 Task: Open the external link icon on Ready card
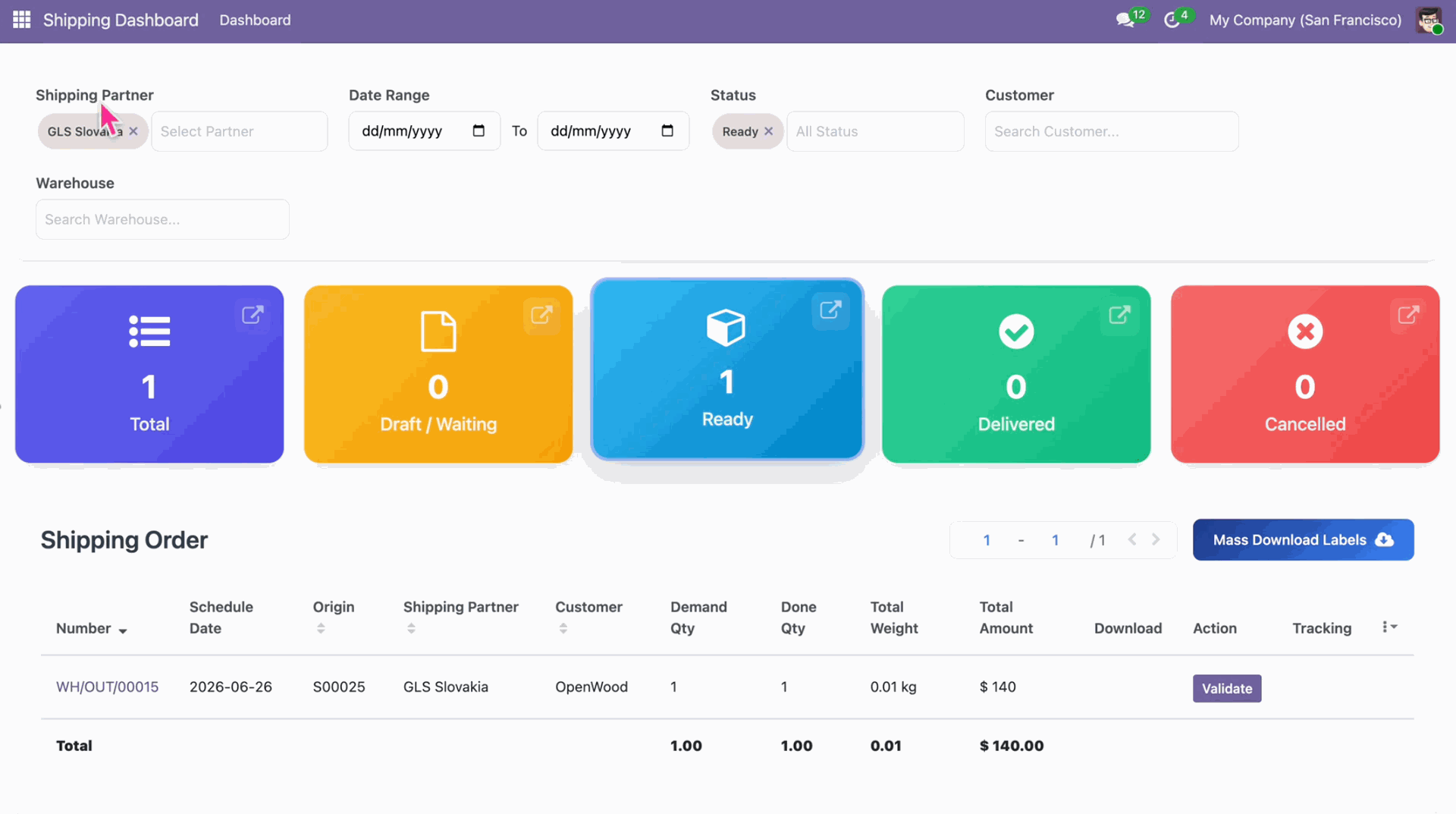point(830,310)
